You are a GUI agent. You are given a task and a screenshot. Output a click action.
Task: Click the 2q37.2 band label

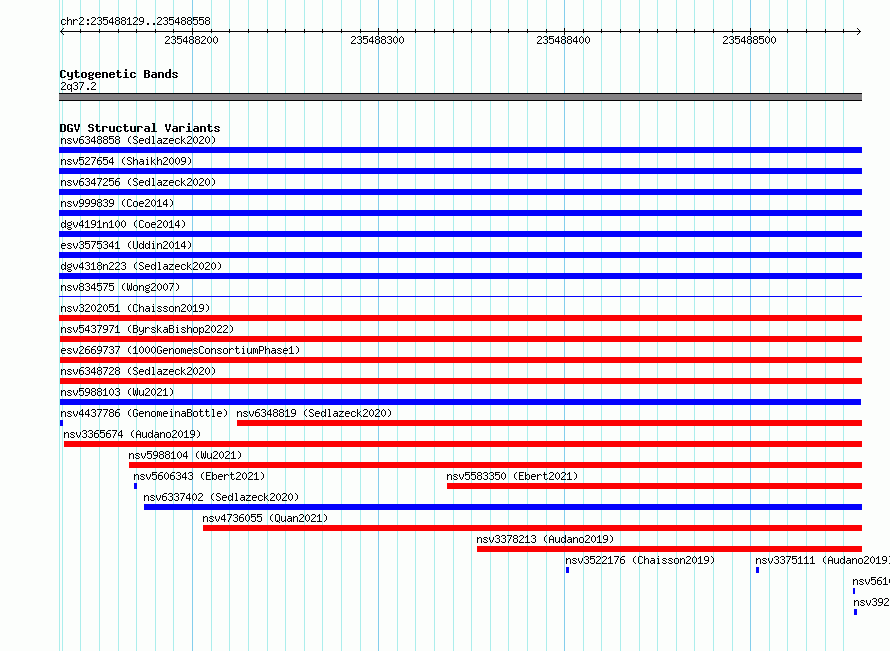coord(78,86)
